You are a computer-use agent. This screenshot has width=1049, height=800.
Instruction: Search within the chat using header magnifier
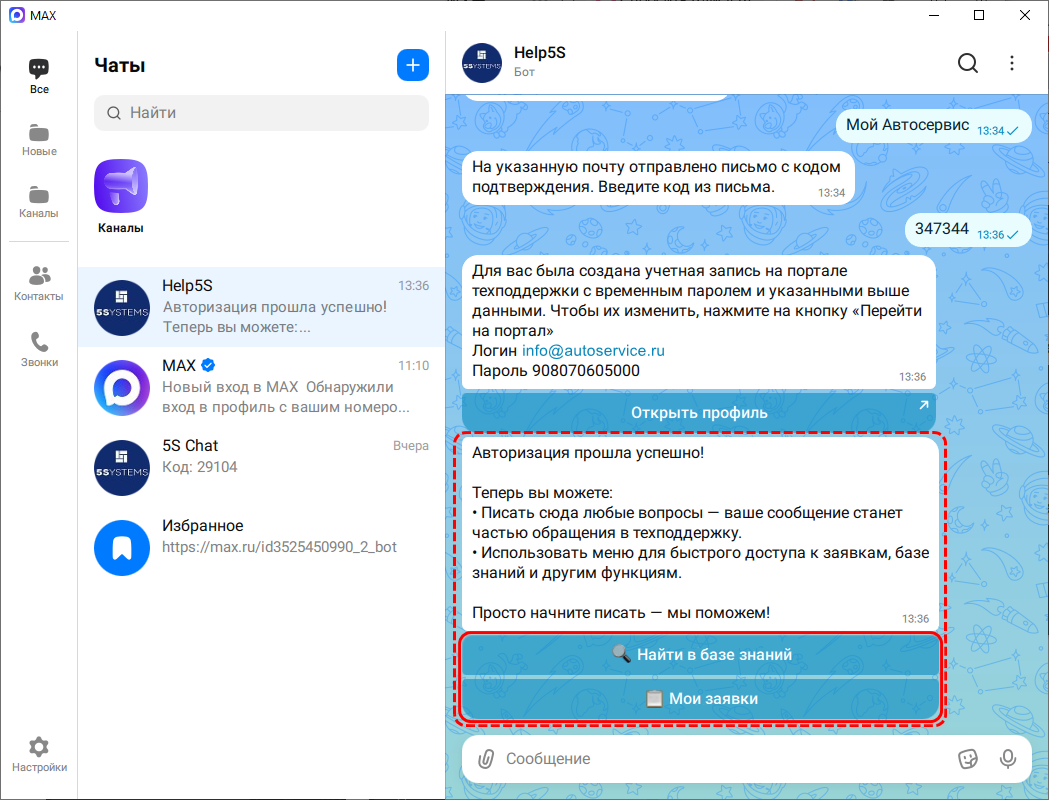click(967, 63)
